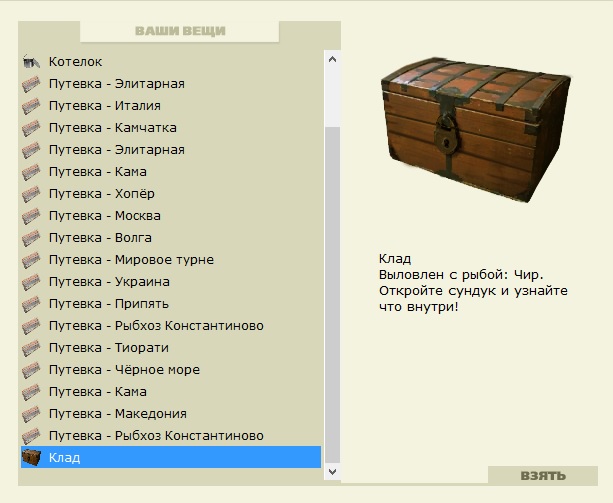Select the ticket icon for Путевка - Хопёр
613x503 pixels.
coord(31,194)
